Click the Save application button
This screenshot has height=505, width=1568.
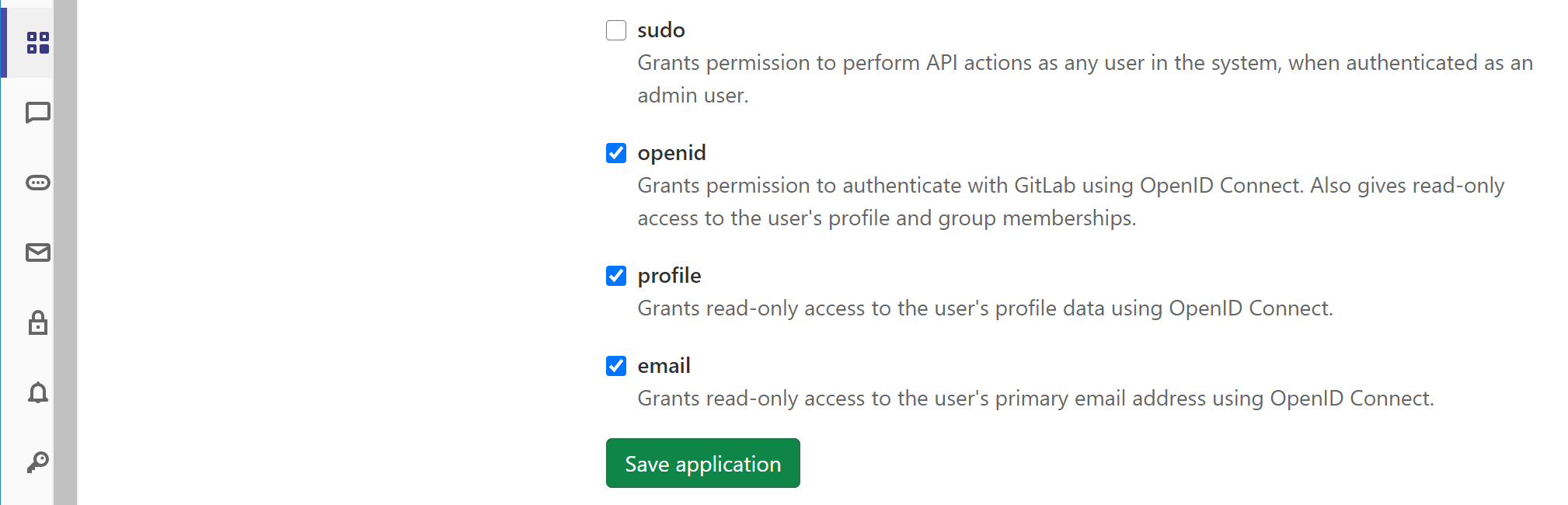(702, 464)
